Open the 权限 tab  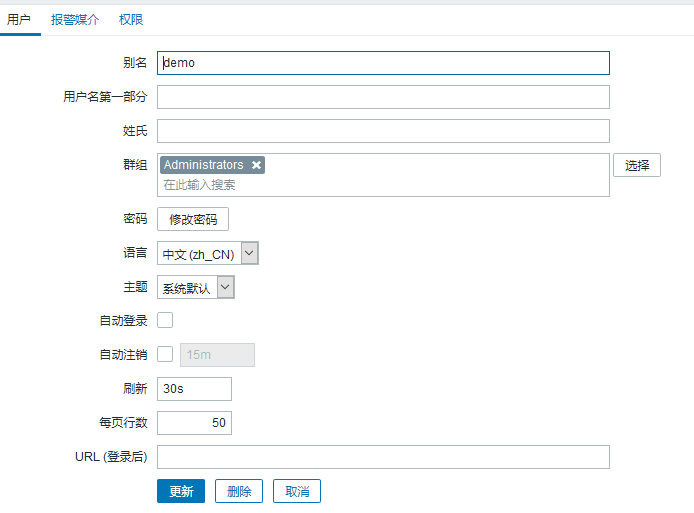point(130,19)
